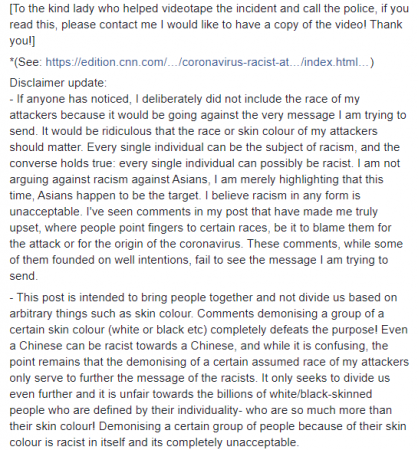Click the line starting 'arbitrary things such as'

(197, 313)
